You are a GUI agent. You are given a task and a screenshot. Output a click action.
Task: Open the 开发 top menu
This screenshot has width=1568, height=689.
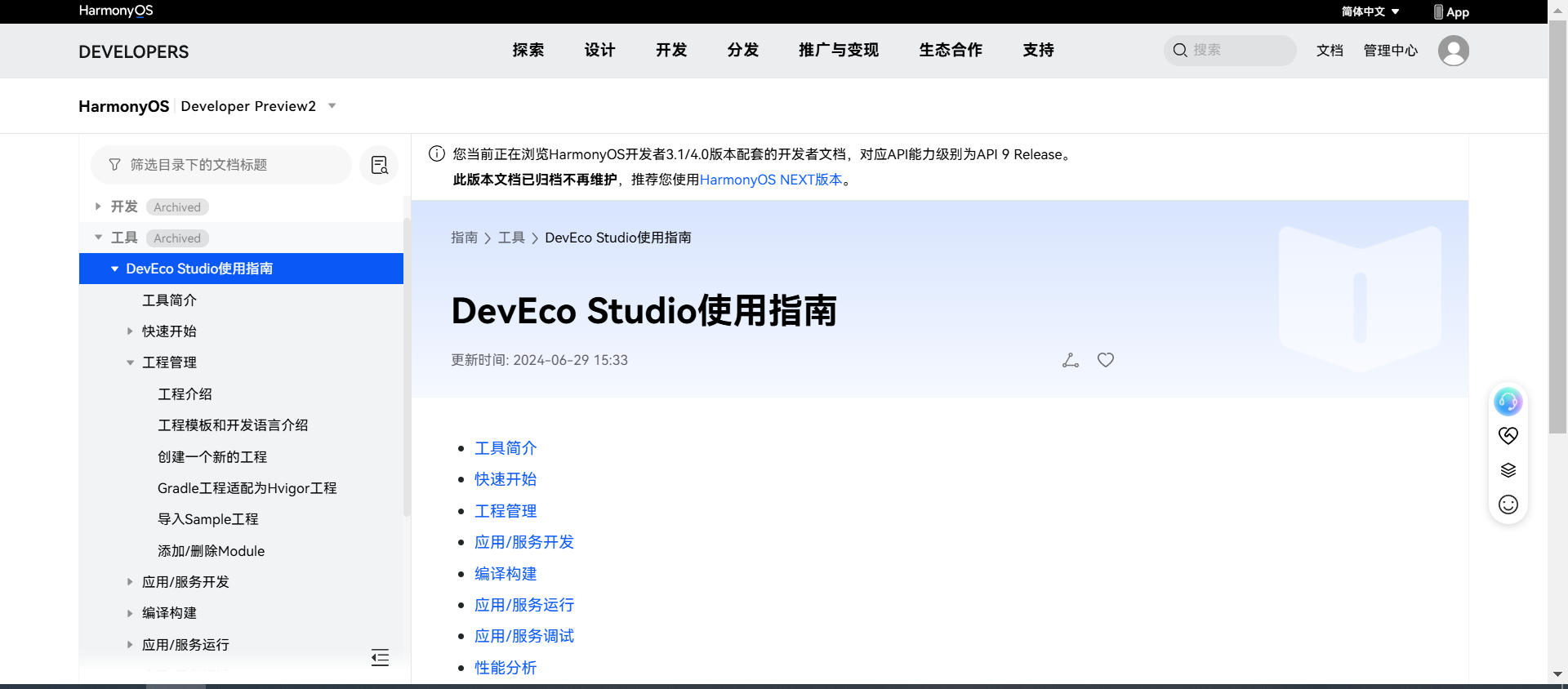point(671,50)
